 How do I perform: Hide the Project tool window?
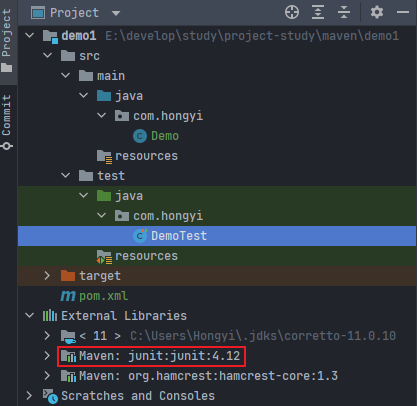[403, 12]
